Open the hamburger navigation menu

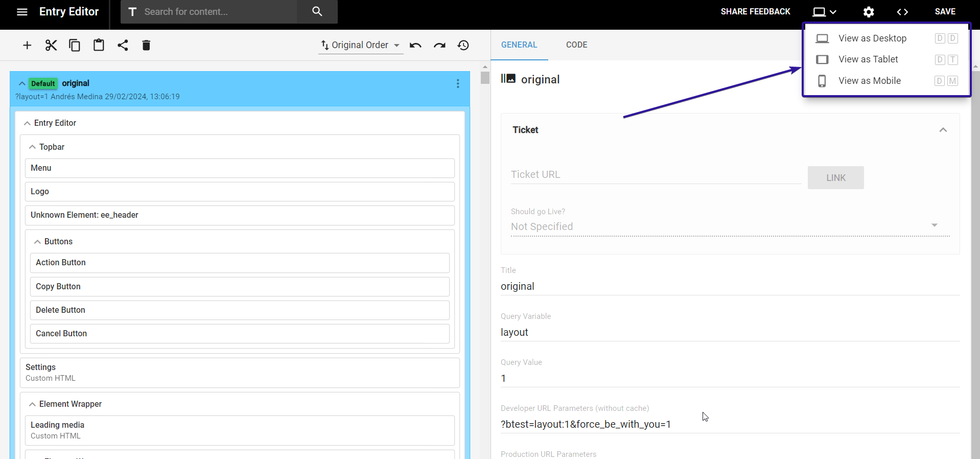[22, 12]
